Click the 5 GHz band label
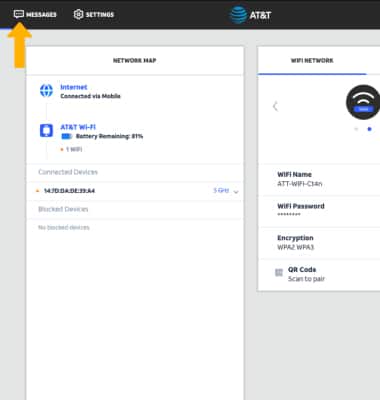The image size is (380, 400). [221, 190]
